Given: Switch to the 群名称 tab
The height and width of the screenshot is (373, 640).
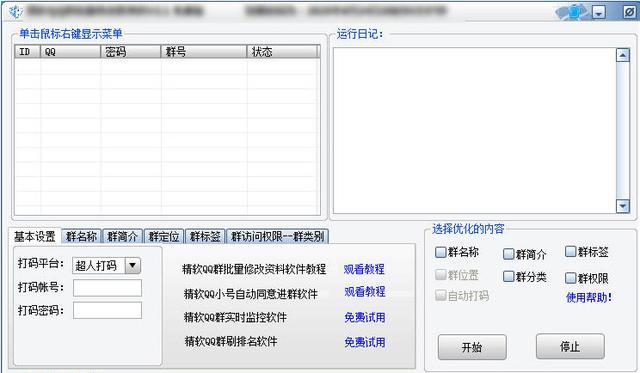Looking at the screenshot, I should click(81, 236).
